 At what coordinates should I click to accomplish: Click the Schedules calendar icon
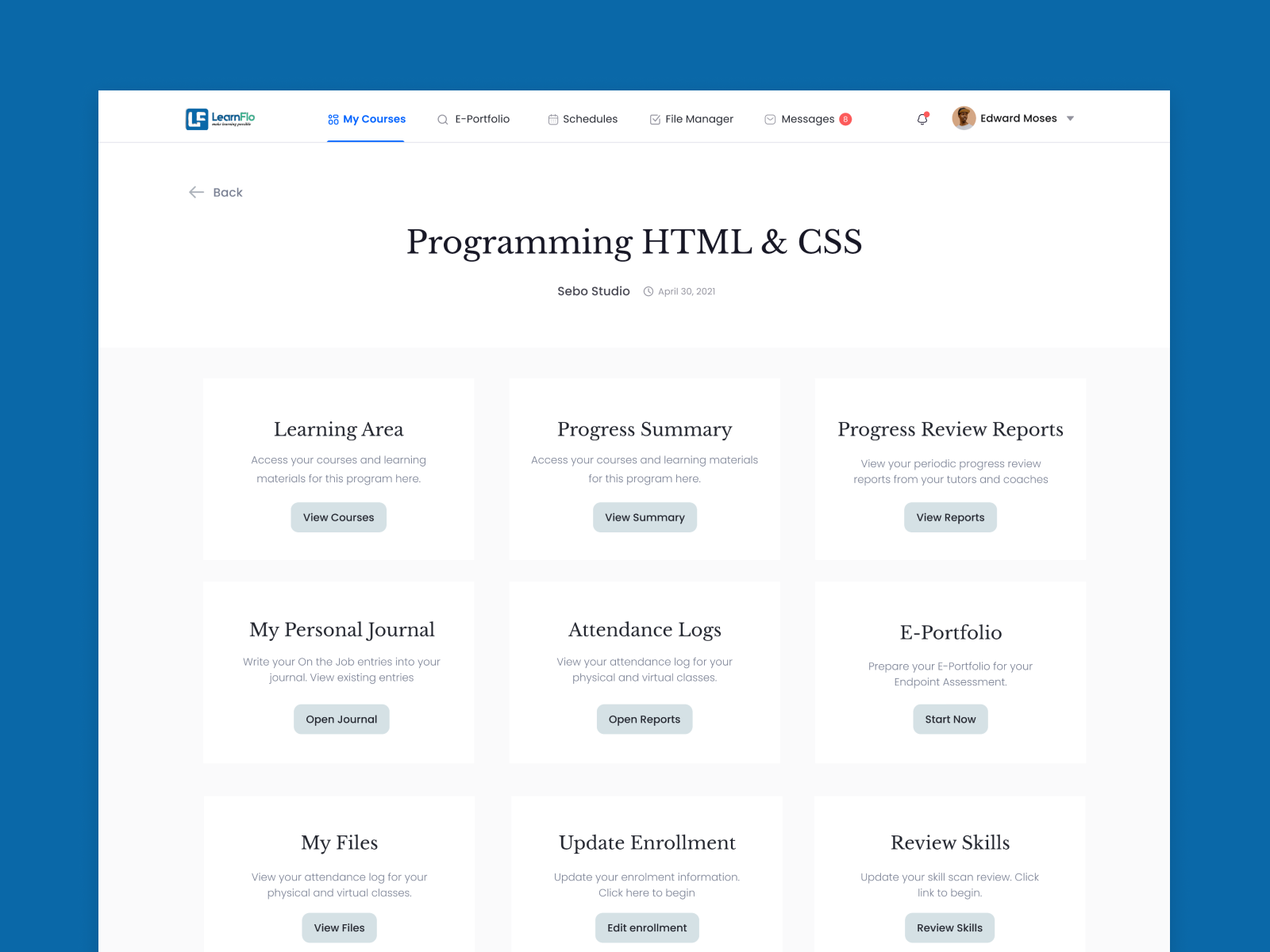tap(553, 118)
